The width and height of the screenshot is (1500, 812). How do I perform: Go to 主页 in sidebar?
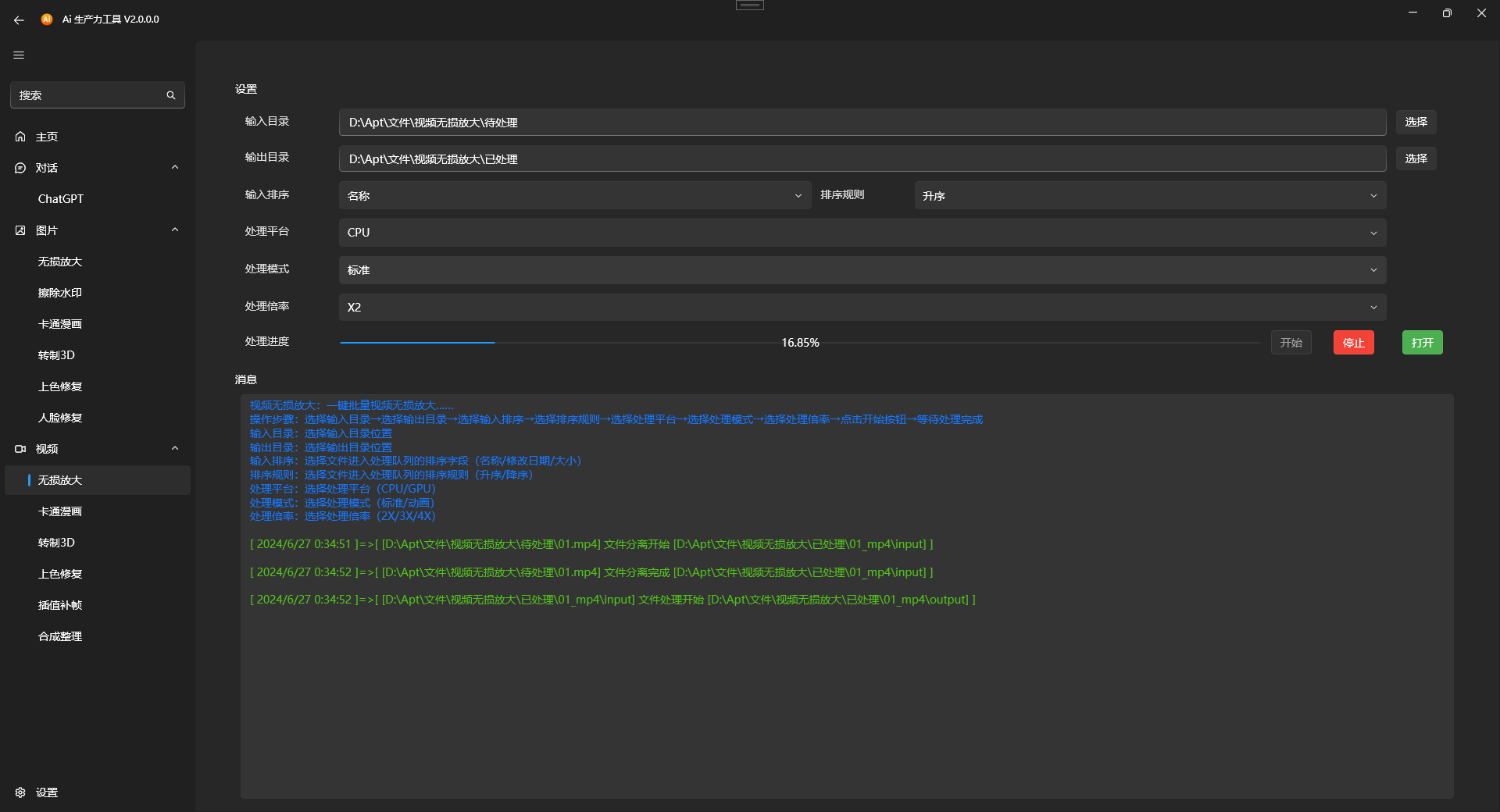click(98, 137)
